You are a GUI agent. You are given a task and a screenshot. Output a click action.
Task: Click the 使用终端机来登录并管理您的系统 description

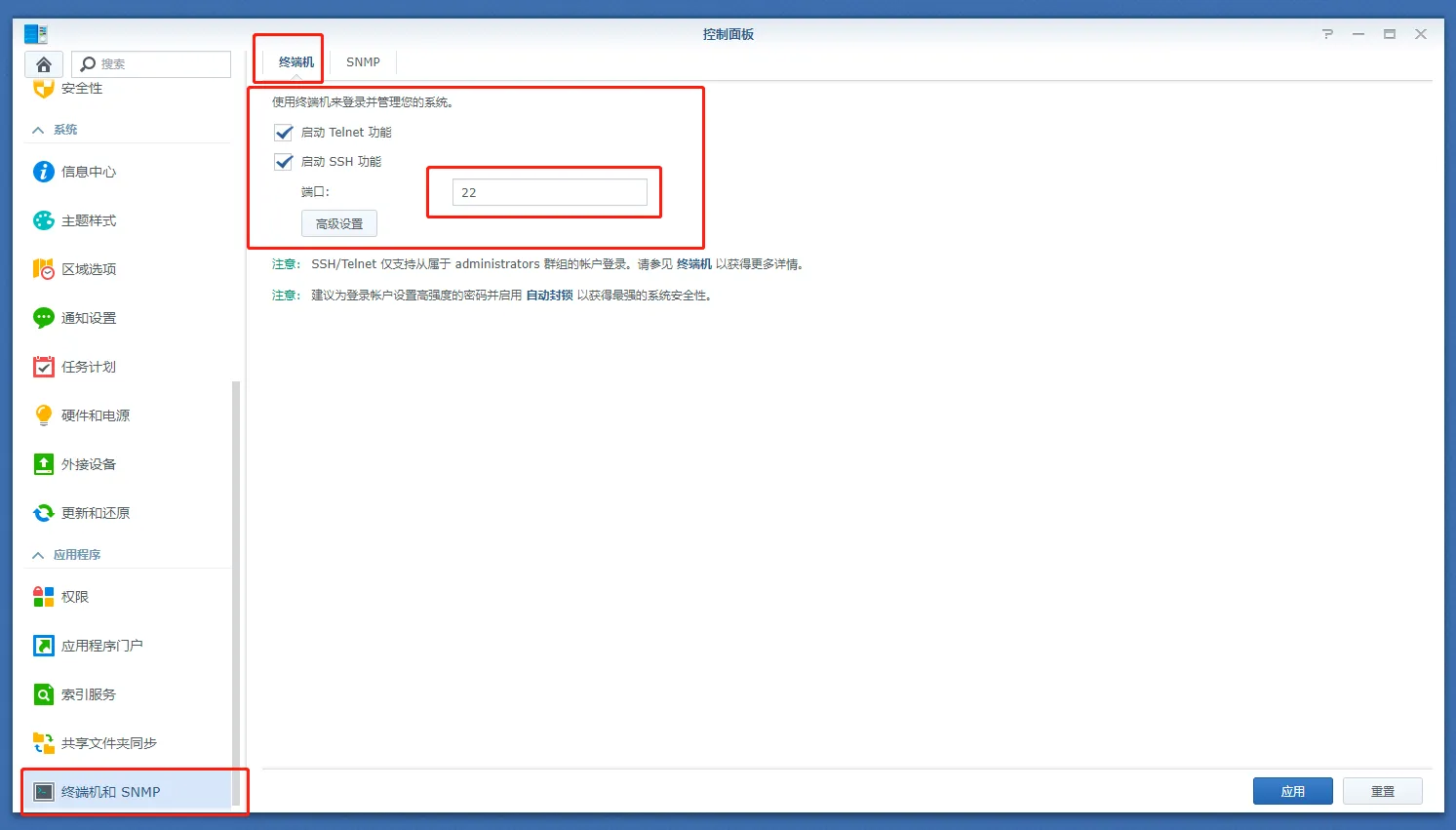(x=363, y=101)
